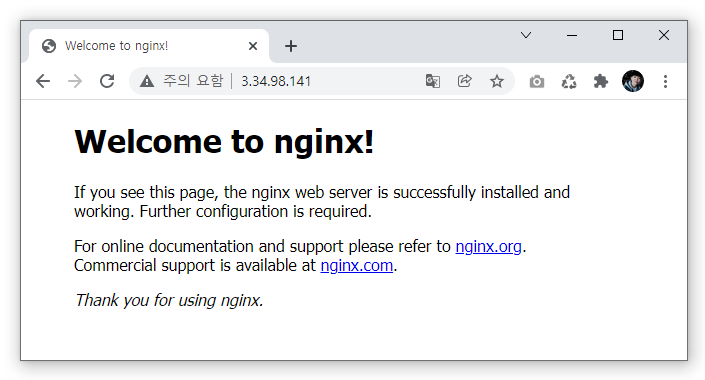705x380 pixels.
Task: Open a new tab with plus button
Action: pyautogui.click(x=291, y=46)
